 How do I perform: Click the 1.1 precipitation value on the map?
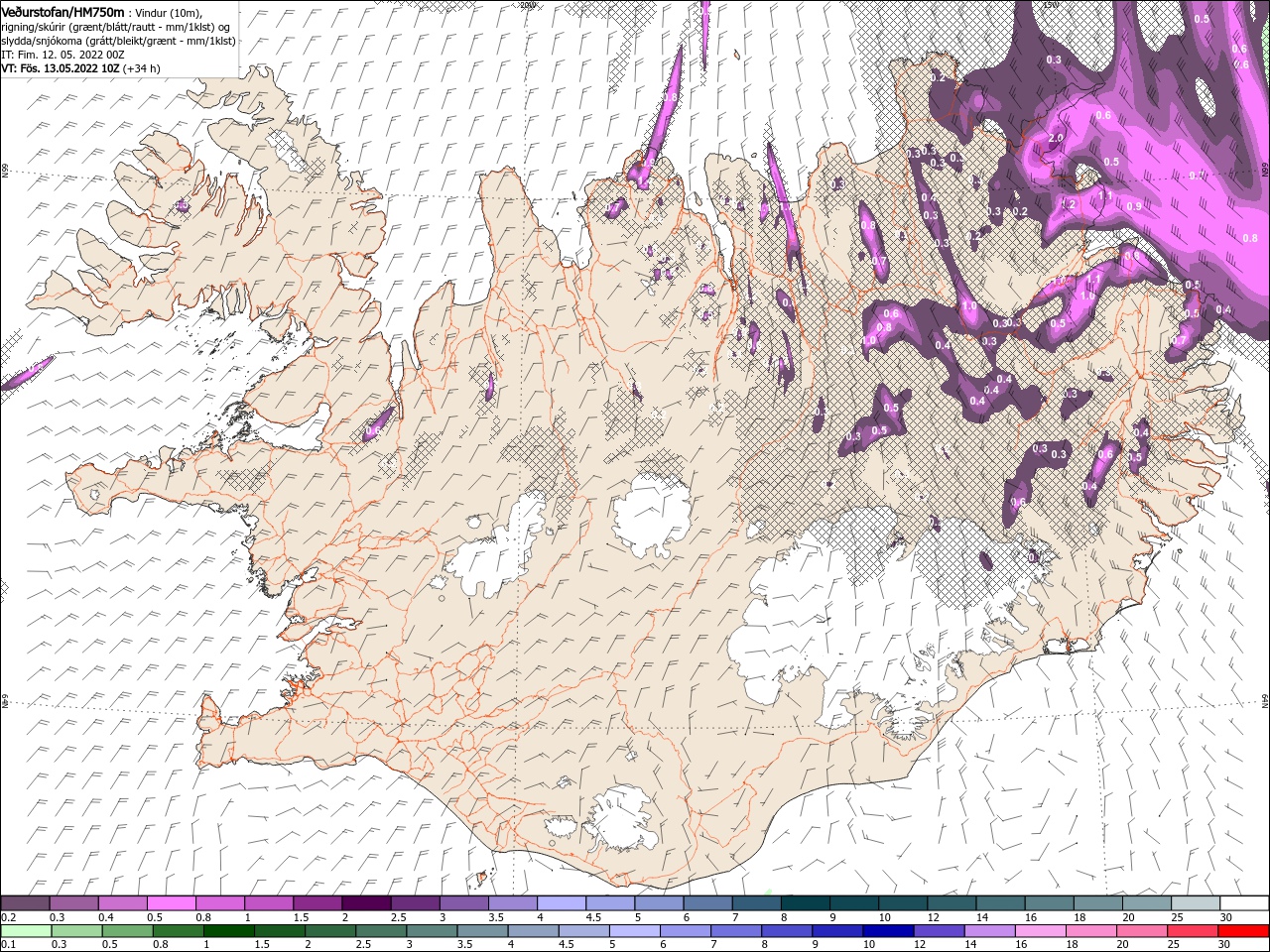(x=1105, y=195)
